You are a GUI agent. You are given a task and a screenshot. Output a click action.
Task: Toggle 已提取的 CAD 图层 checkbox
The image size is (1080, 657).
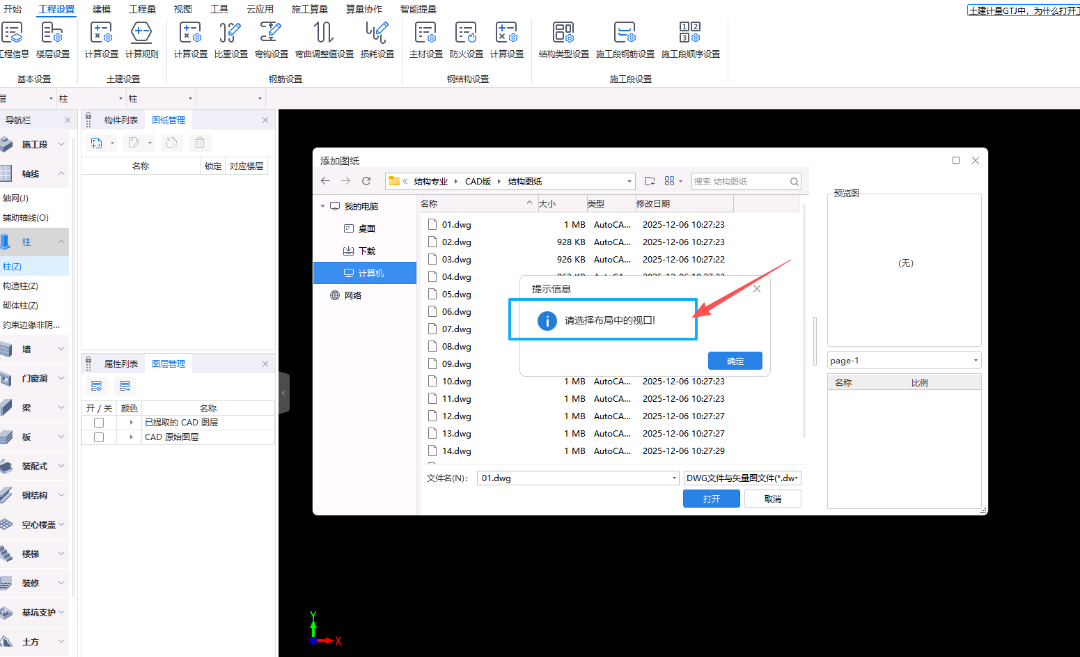click(99, 423)
